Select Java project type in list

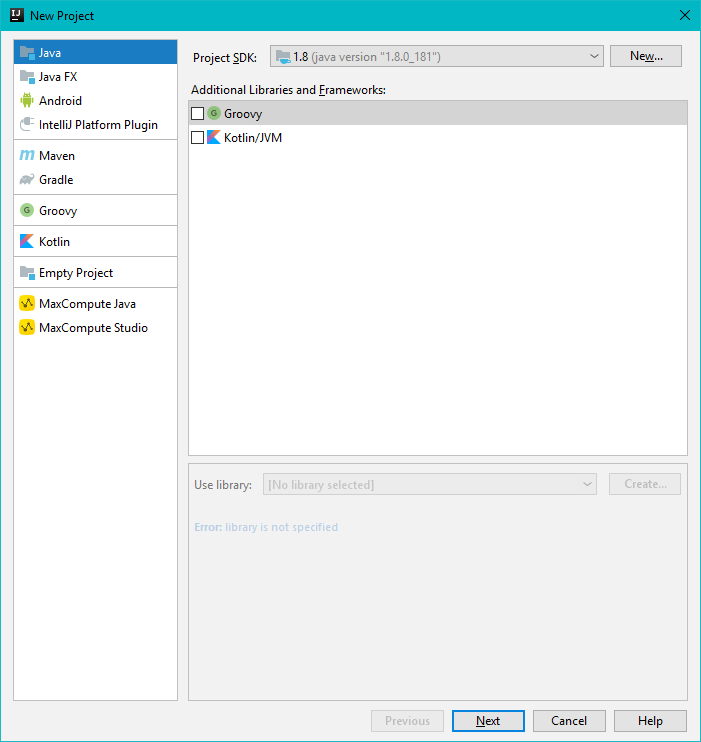(x=50, y=52)
